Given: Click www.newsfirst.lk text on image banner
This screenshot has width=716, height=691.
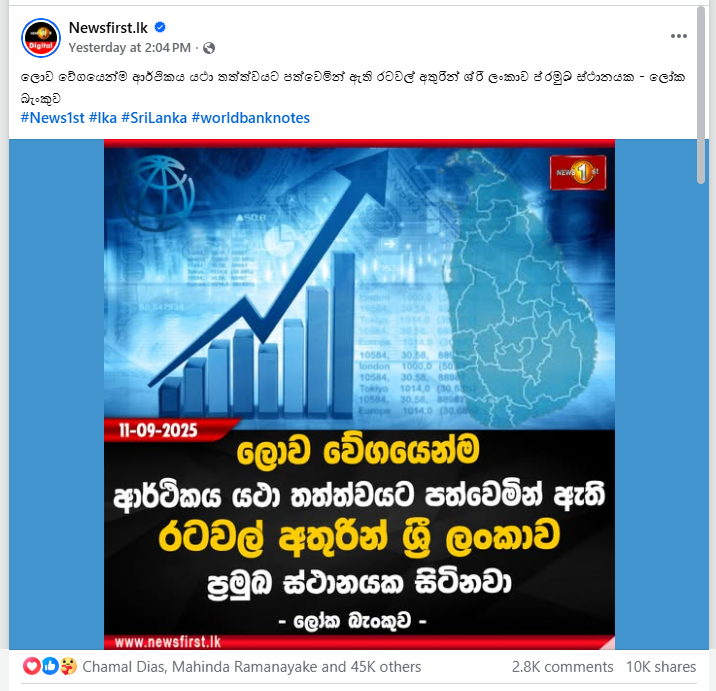Looking at the screenshot, I should point(168,642).
